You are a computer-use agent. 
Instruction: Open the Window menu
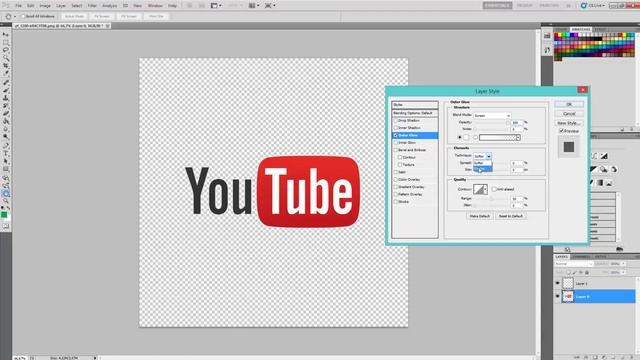point(155,6)
